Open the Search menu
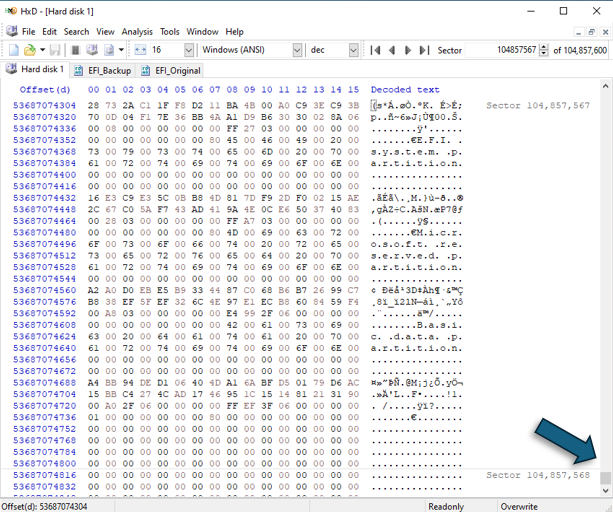Screen dimensions: 613x512 76,32
